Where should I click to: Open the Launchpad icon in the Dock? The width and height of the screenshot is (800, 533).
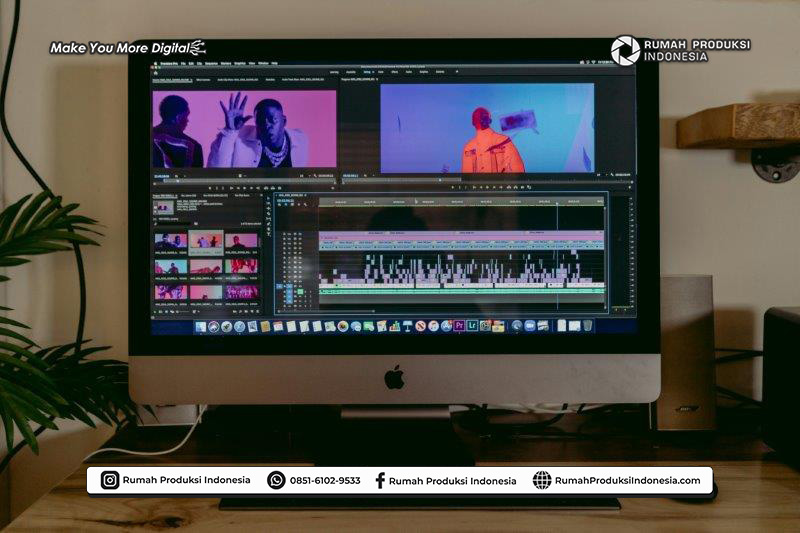(214, 326)
